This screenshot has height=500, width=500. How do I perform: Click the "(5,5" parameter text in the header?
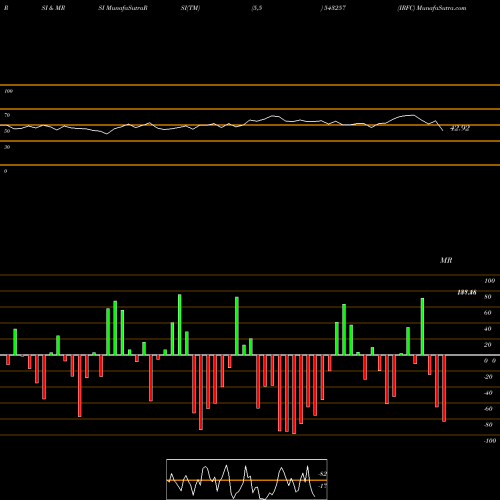pos(257,8)
